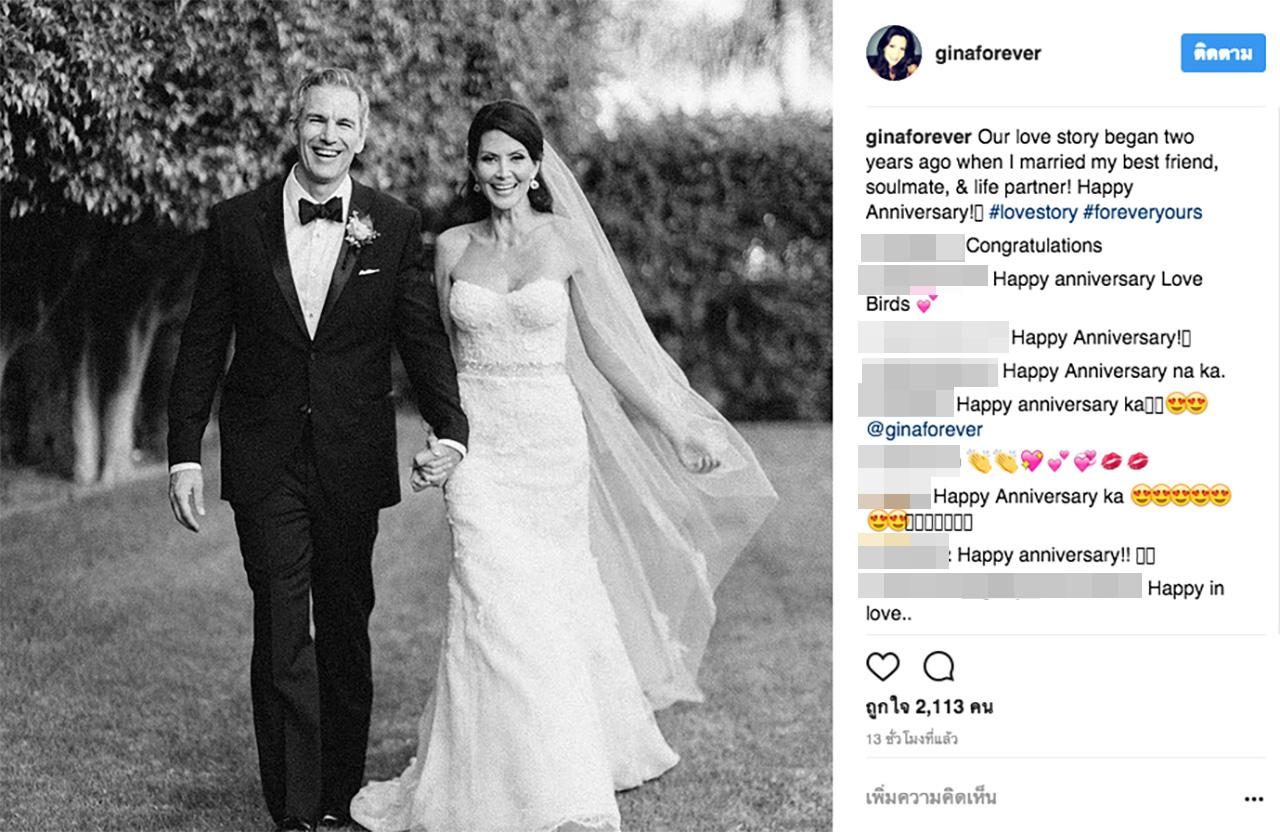1280x832 pixels.
Task: Open the #lovestory hashtag
Action: (x=1033, y=212)
